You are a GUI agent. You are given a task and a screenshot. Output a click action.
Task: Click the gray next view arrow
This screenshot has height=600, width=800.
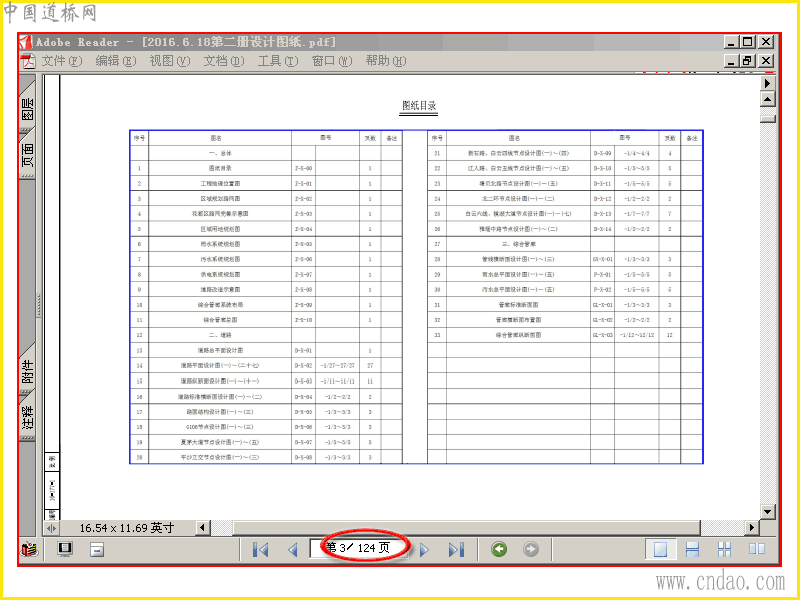[531, 549]
